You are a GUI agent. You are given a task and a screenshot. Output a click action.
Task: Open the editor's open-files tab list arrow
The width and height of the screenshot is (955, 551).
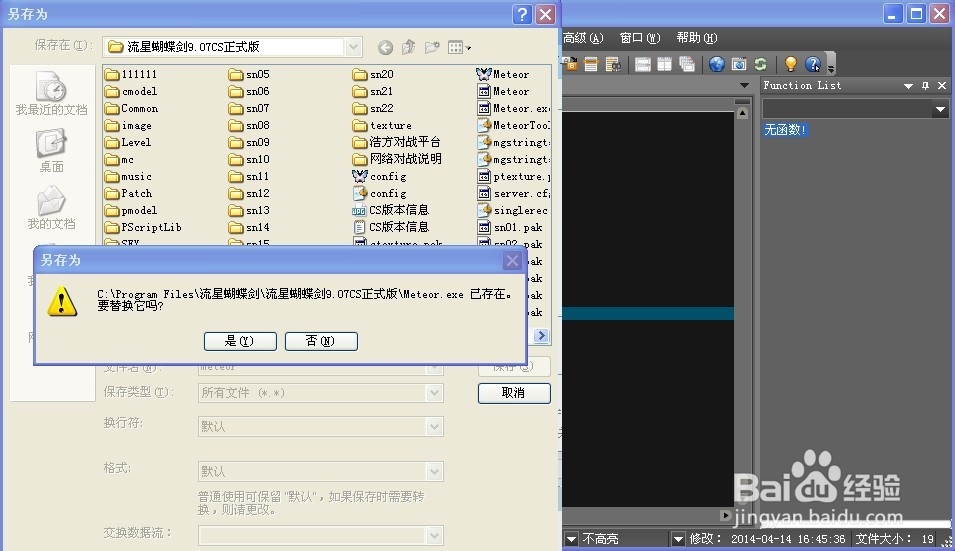coord(744,85)
